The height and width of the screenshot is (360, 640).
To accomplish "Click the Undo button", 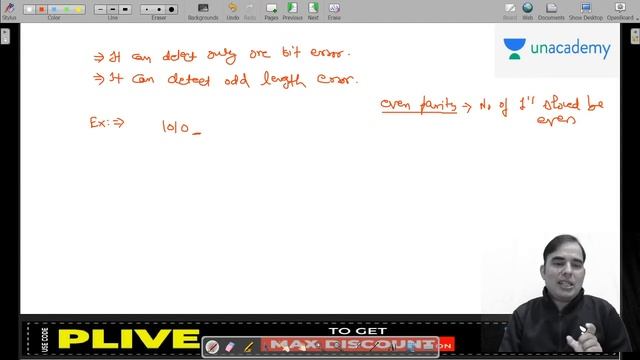I will (x=233, y=11).
